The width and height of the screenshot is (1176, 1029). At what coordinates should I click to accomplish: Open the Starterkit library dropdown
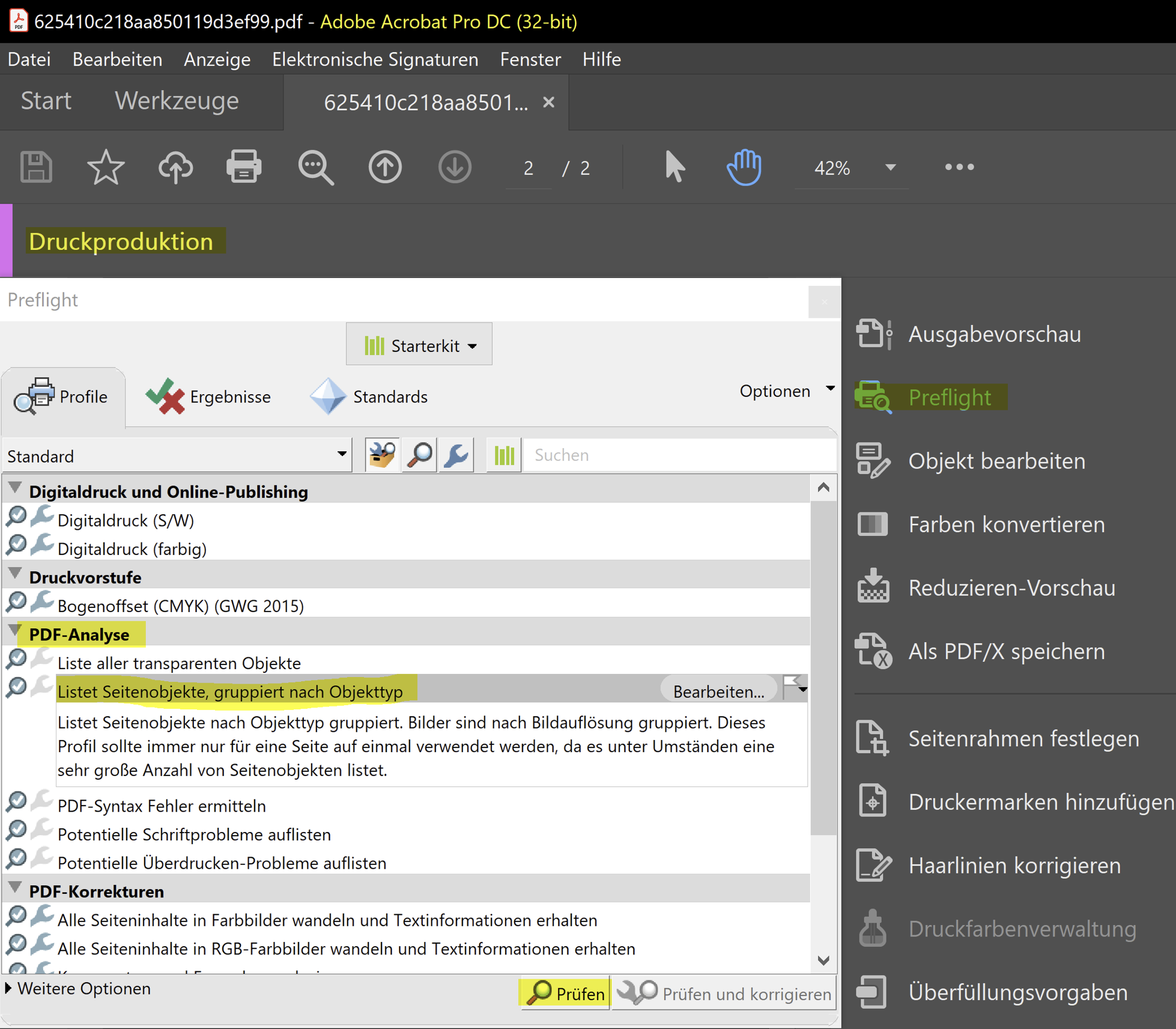[419, 345]
